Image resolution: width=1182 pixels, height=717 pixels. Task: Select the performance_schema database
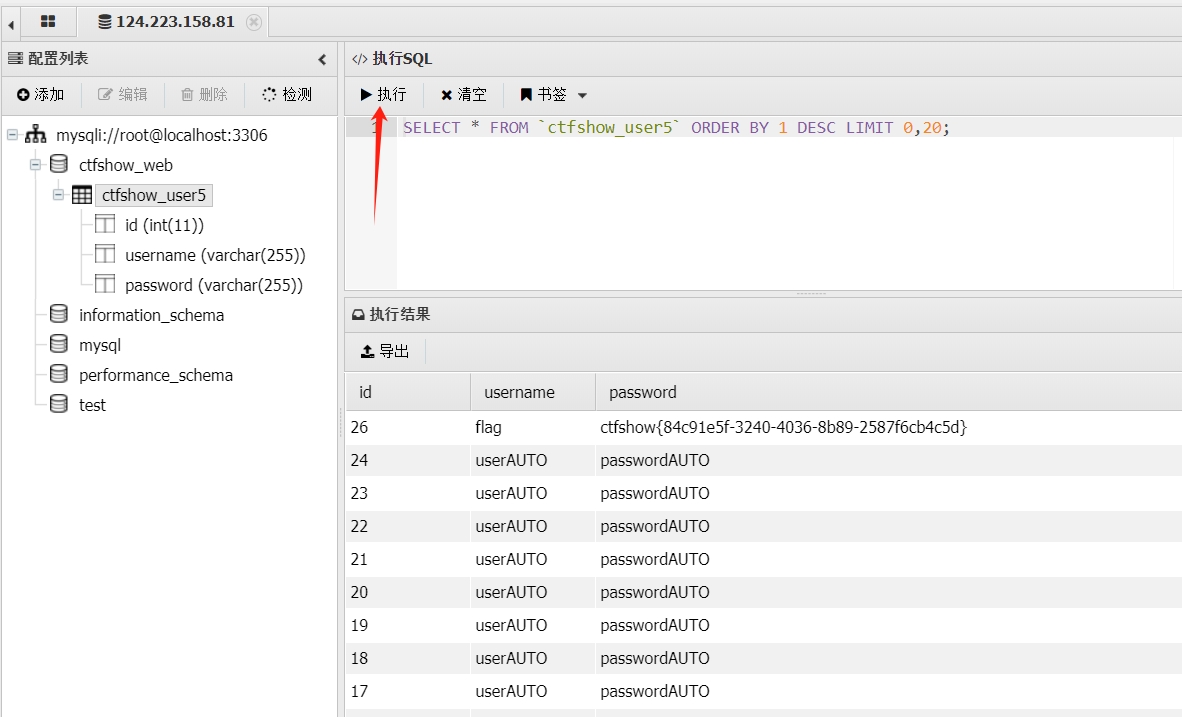pos(156,375)
